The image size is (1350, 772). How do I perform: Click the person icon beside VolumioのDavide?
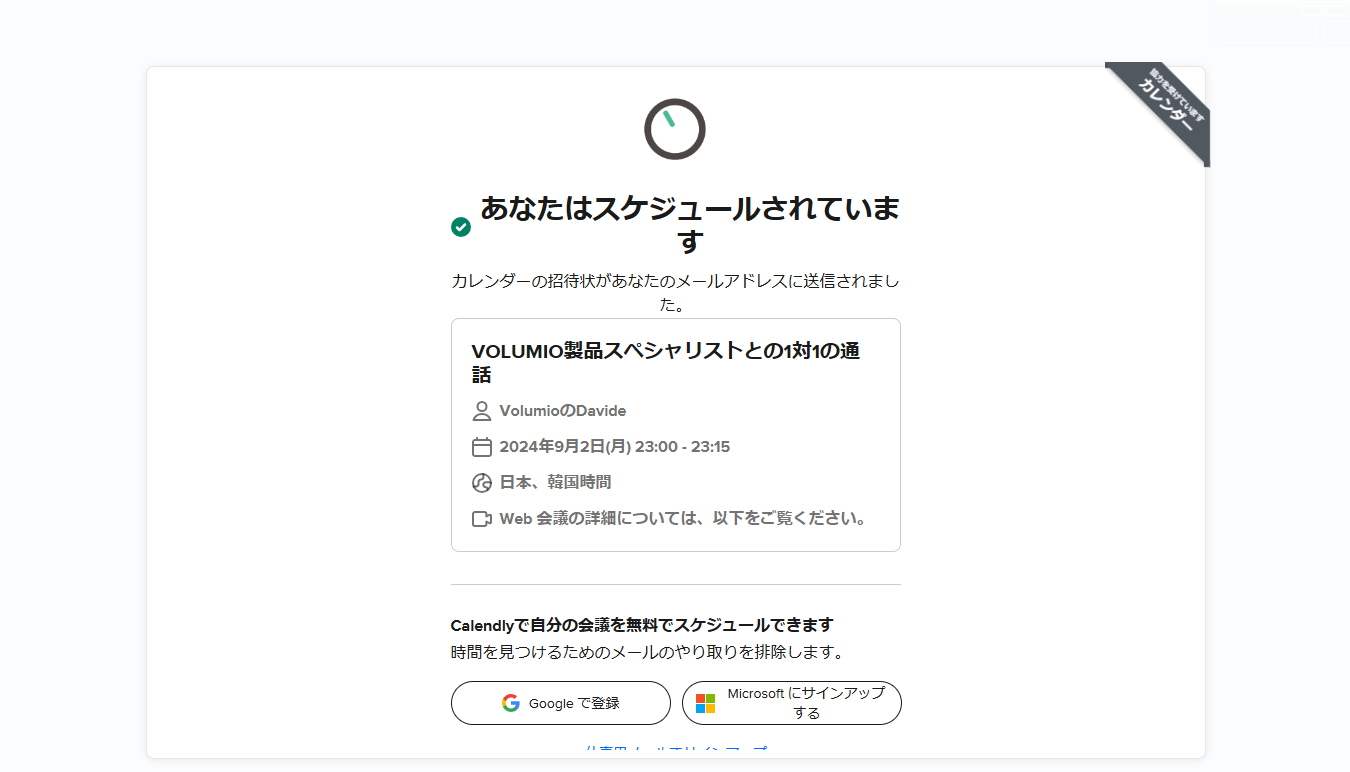click(x=482, y=411)
